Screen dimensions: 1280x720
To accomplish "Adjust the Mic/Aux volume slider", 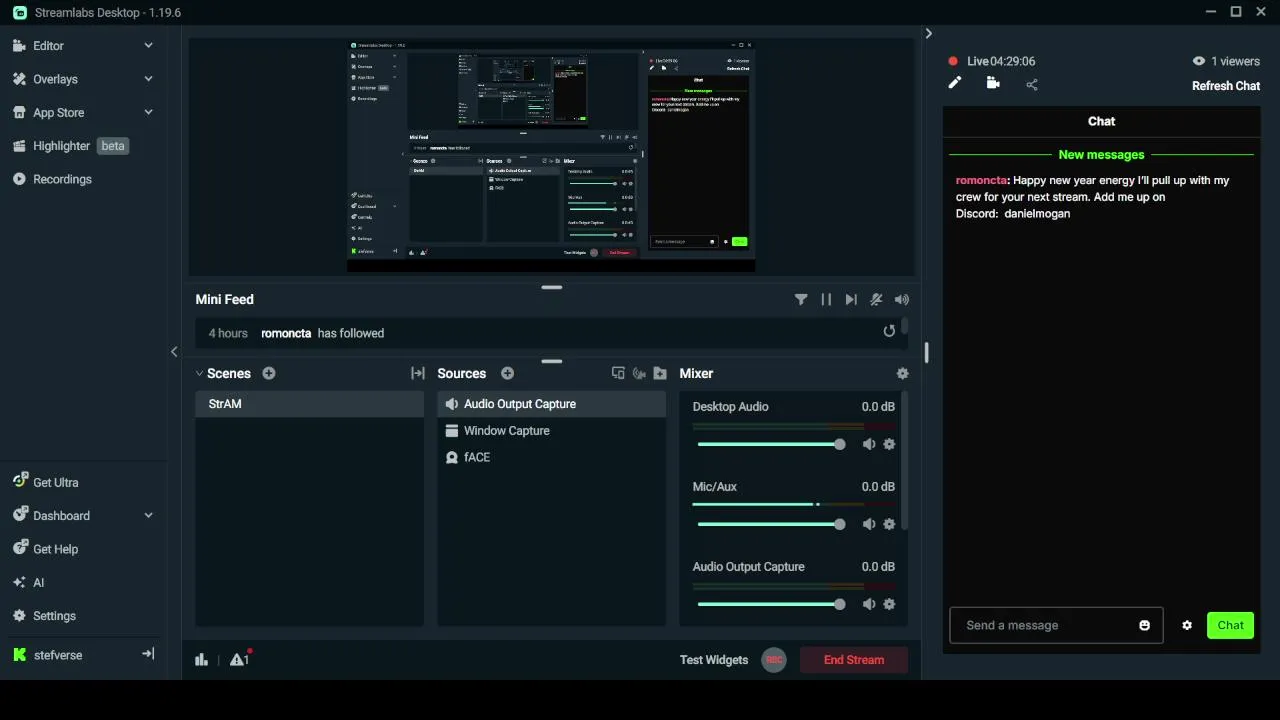I will [x=771, y=524].
